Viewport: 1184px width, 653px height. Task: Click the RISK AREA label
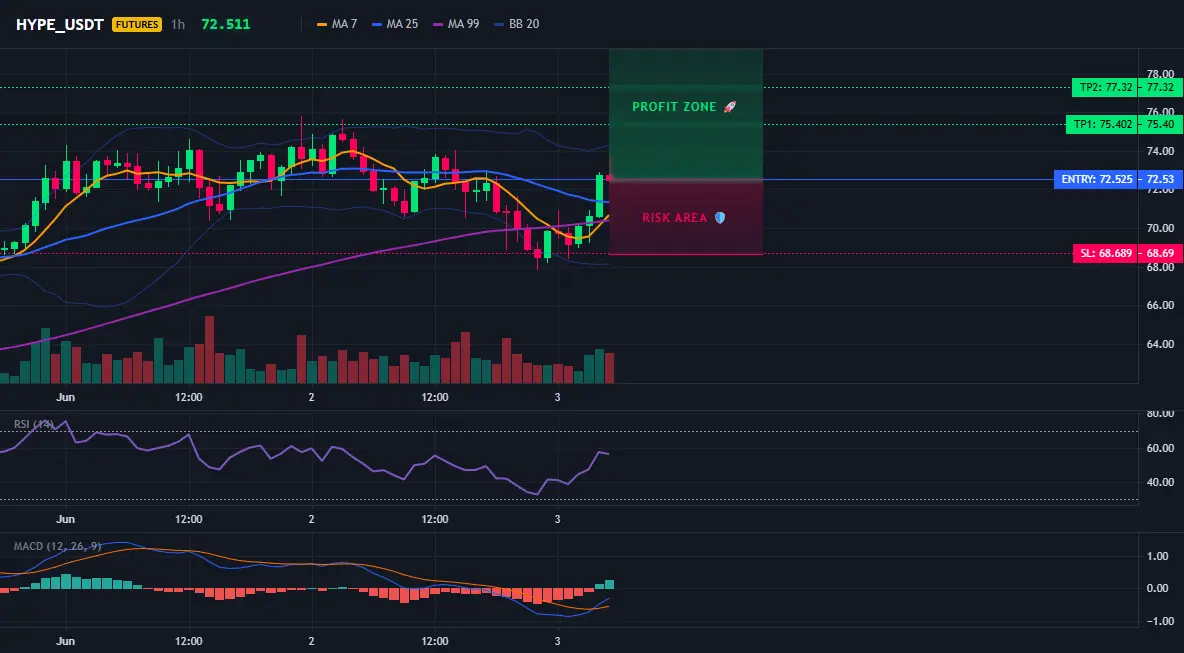click(x=674, y=218)
